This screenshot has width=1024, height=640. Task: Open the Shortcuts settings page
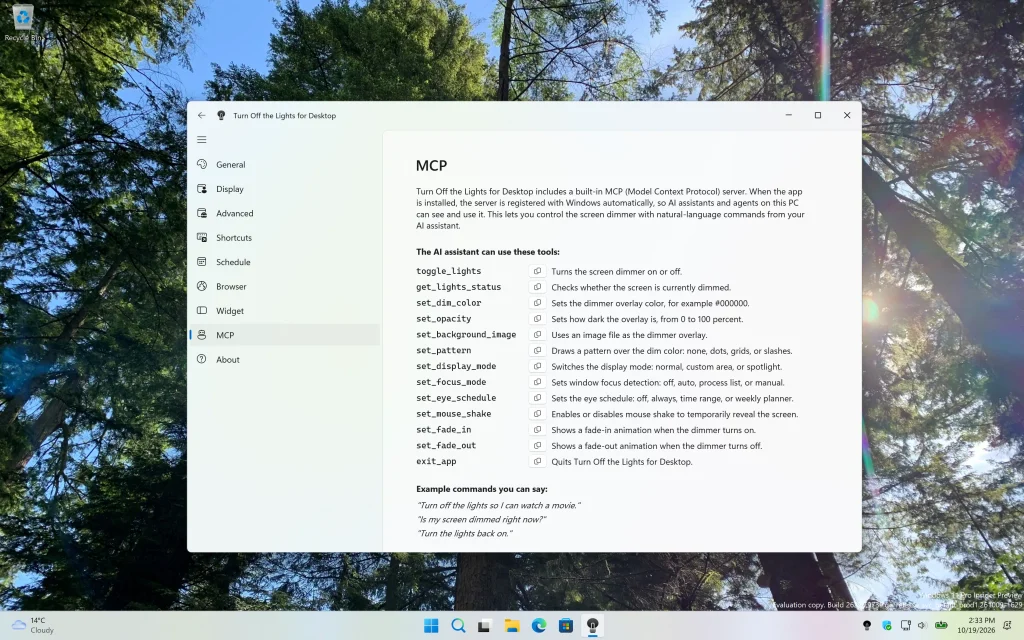point(285,238)
